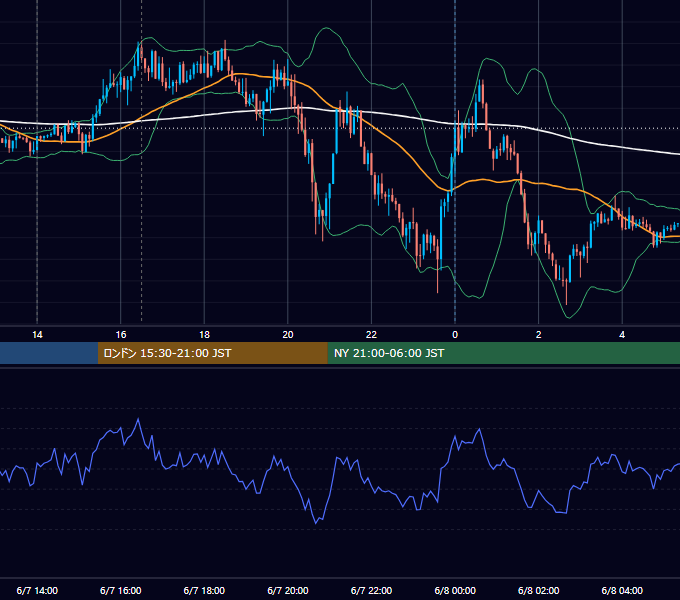Viewport: 680px width, 600px height.
Task: Click the 6/7 18:00 date label
Action: [204, 590]
